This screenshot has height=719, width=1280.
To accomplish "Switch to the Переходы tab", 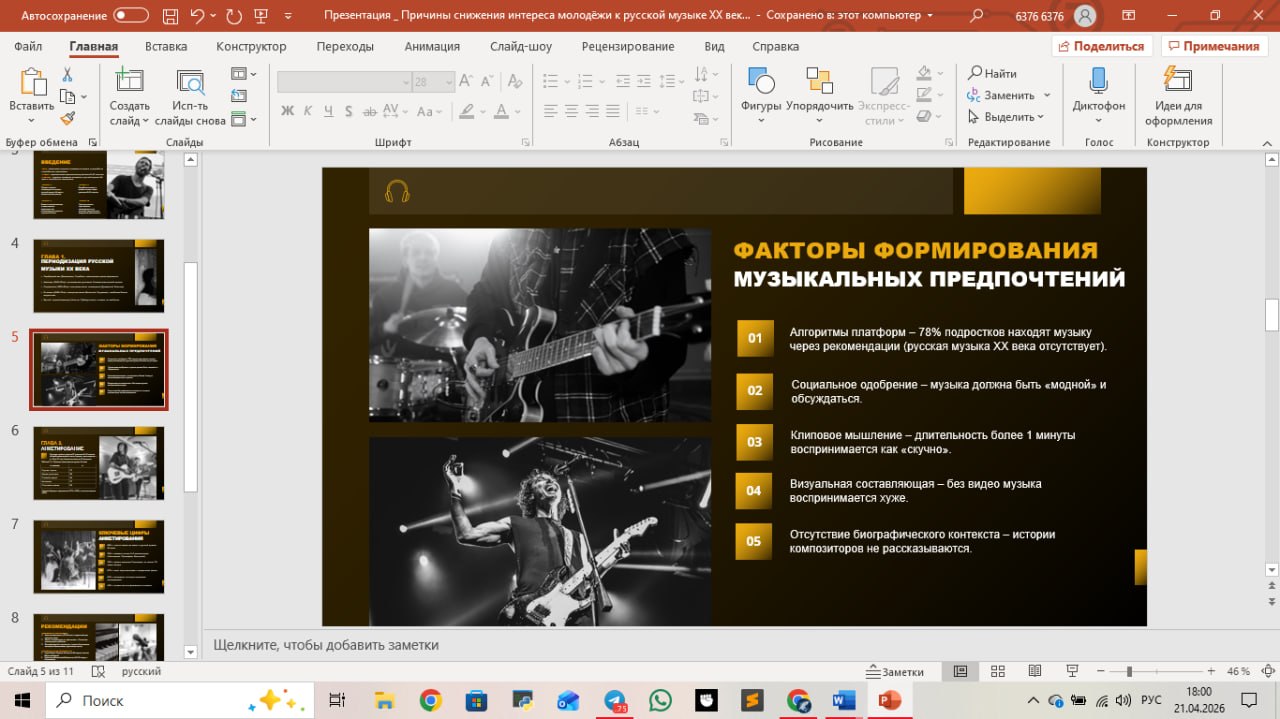I will (x=345, y=46).
